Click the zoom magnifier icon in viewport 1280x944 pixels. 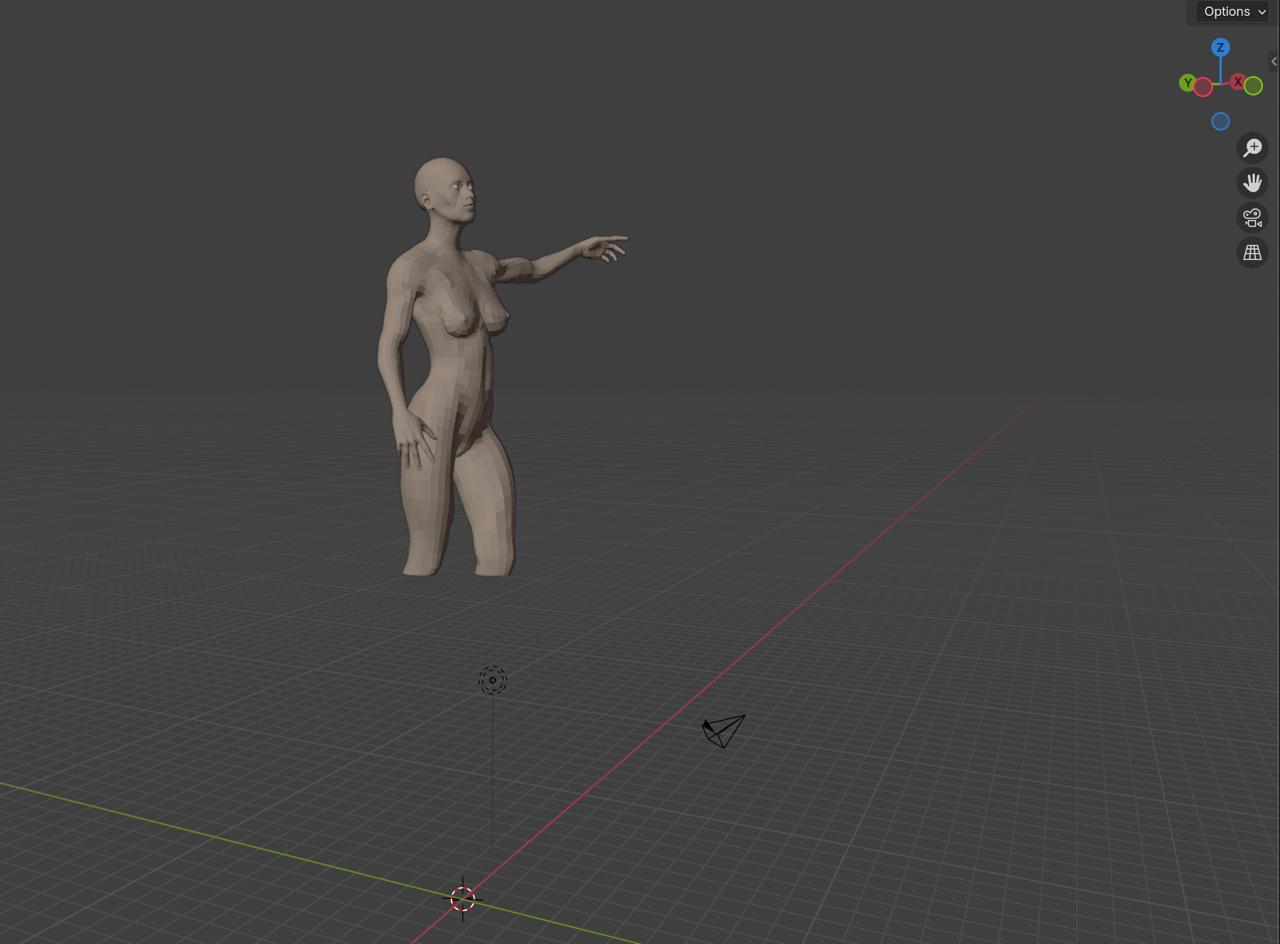[1252, 148]
